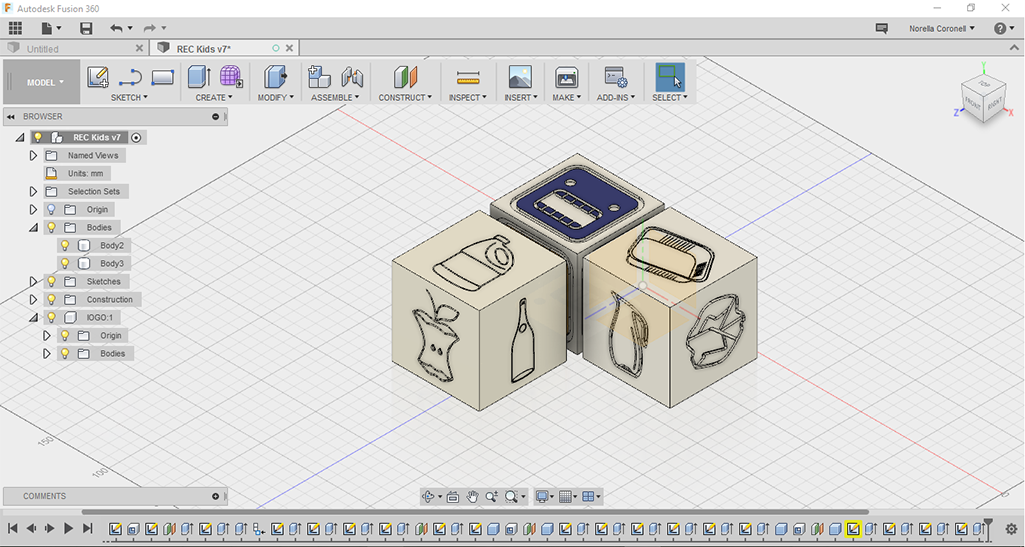Close the Untitled document tab
This screenshot has width=1025, height=547.
(139, 48)
